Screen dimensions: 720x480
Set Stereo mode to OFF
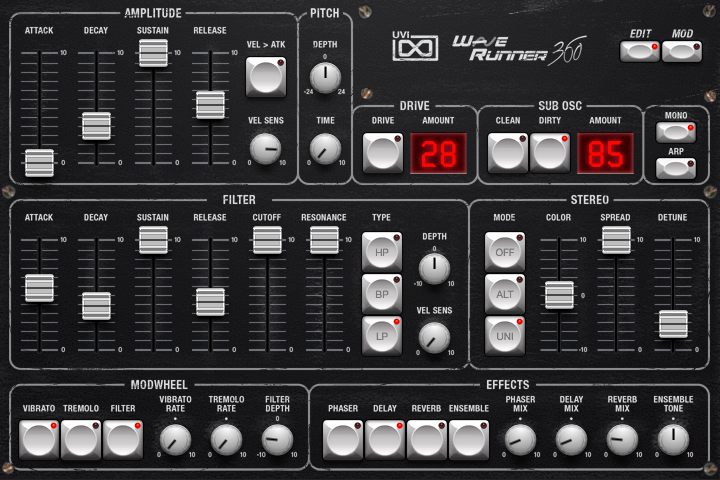[505, 252]
